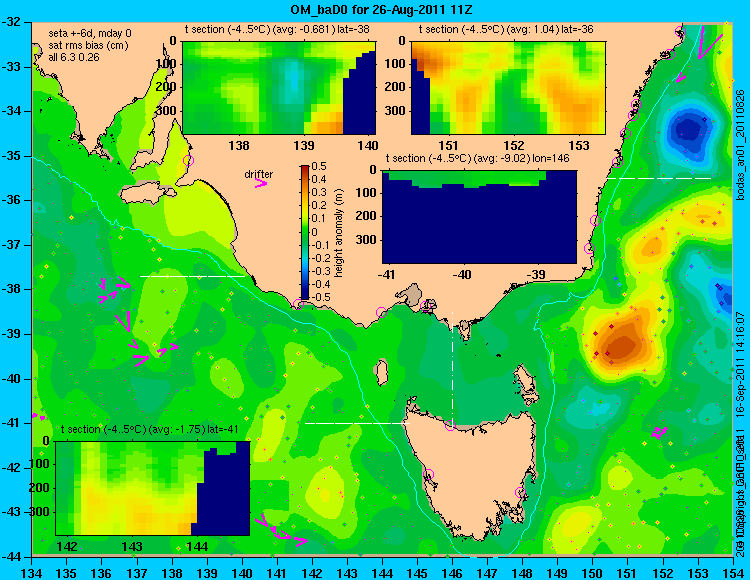The height and width of the screenshot is (580, 750).
Task: Click the vertical 'bodas_an01_20110826' label
Action: click(x=740, y=144)
